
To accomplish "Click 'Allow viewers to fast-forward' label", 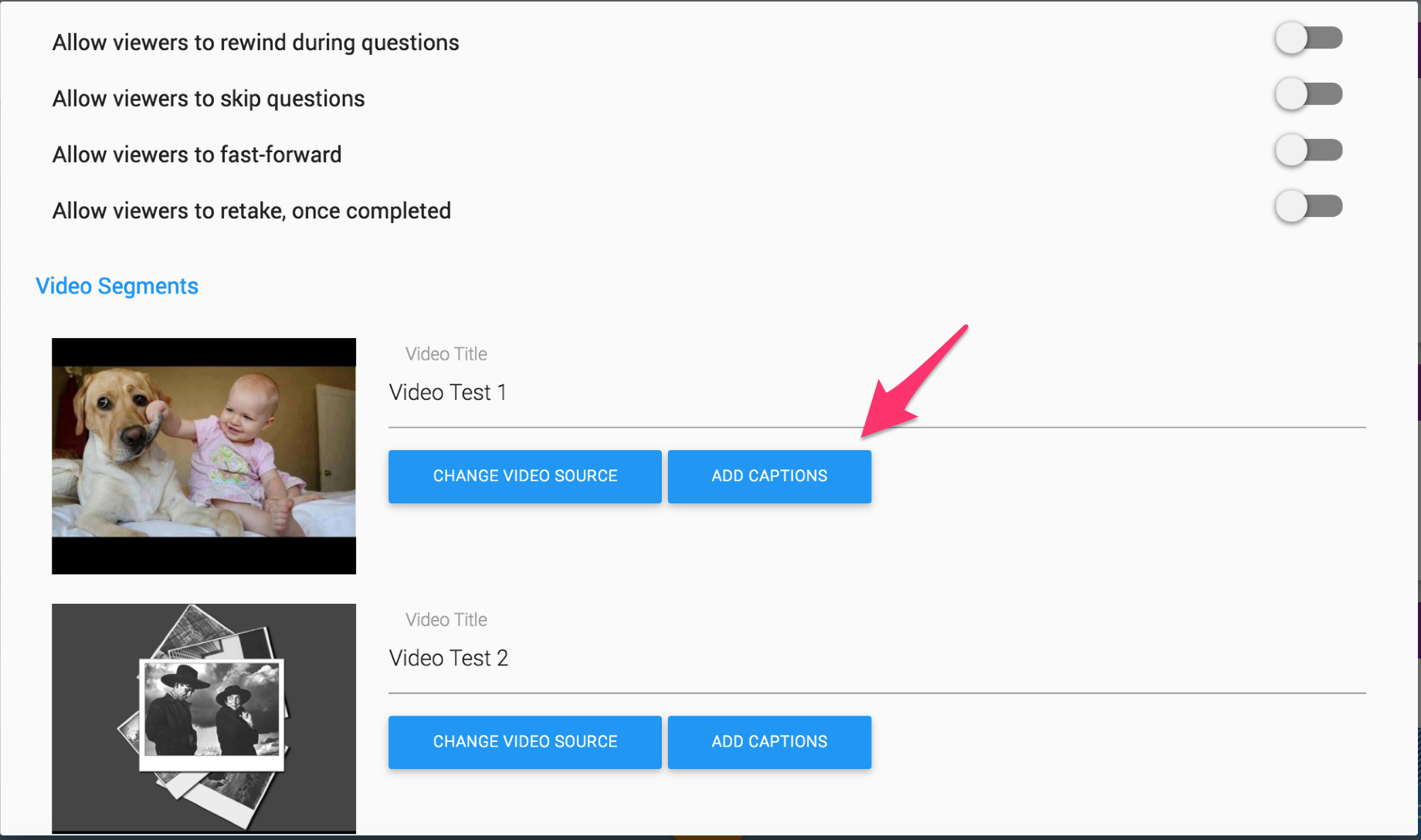I will point(197,154).
